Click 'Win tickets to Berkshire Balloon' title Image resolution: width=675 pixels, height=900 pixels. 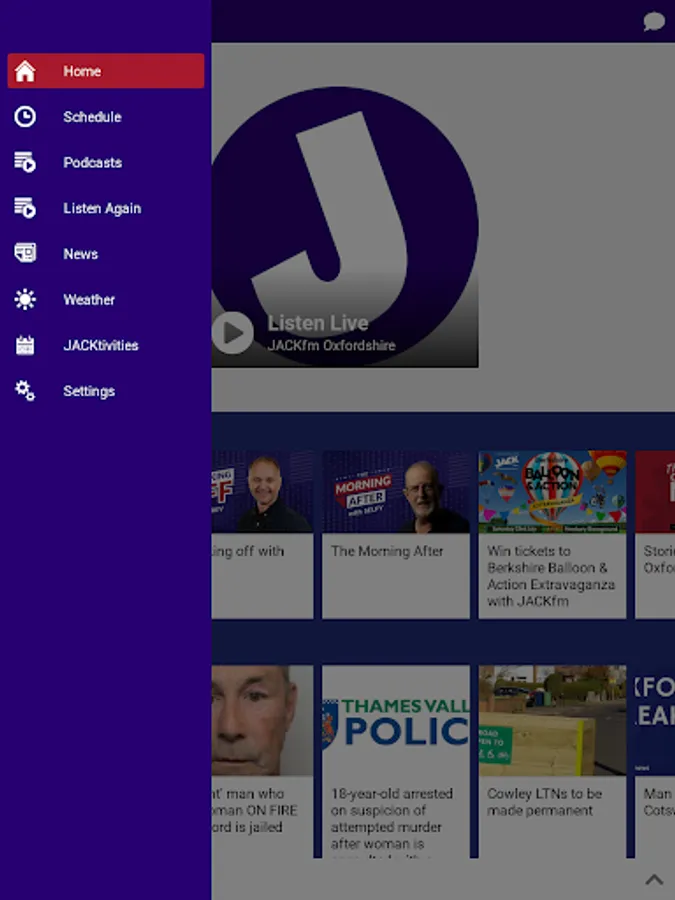coord(551,576)
